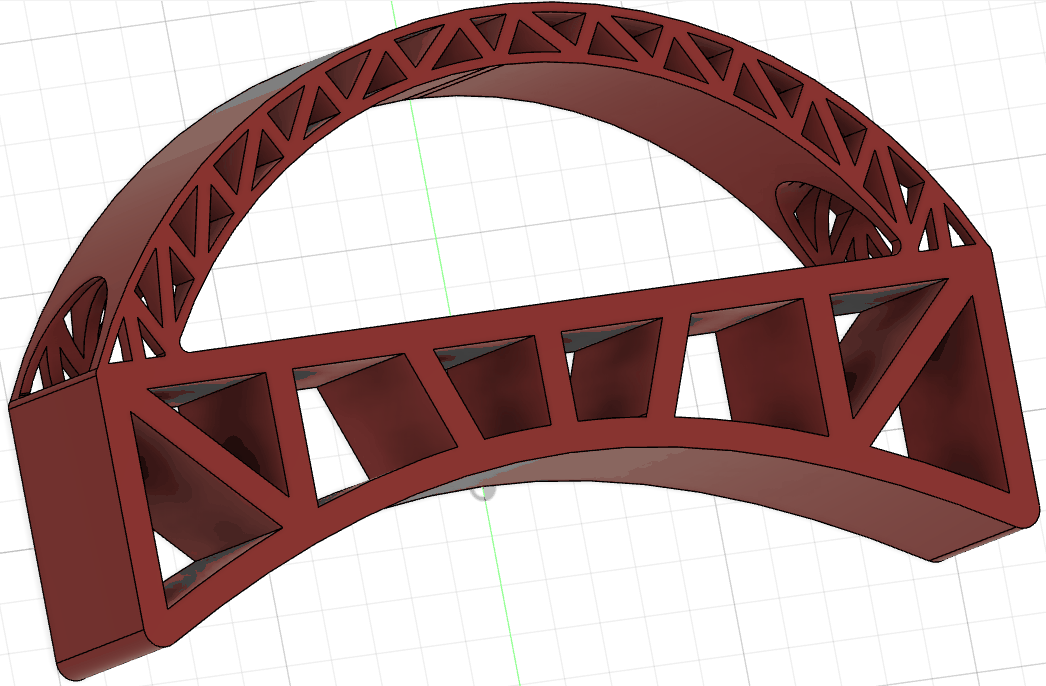
Task: Click the flat left end face of the bridge
Action: (x=77, y=517)
